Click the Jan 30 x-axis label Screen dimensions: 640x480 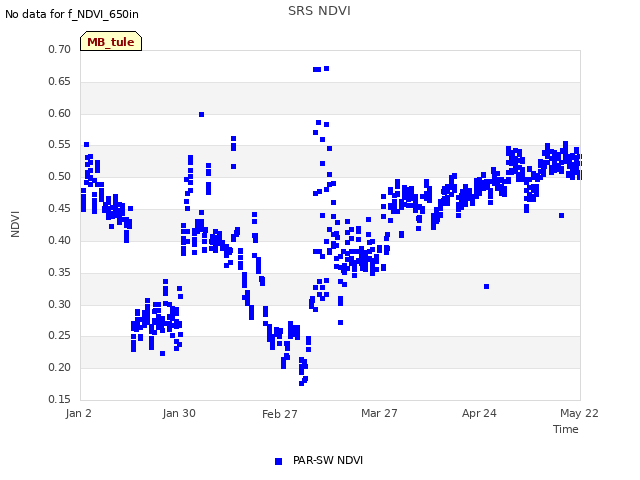179,413
